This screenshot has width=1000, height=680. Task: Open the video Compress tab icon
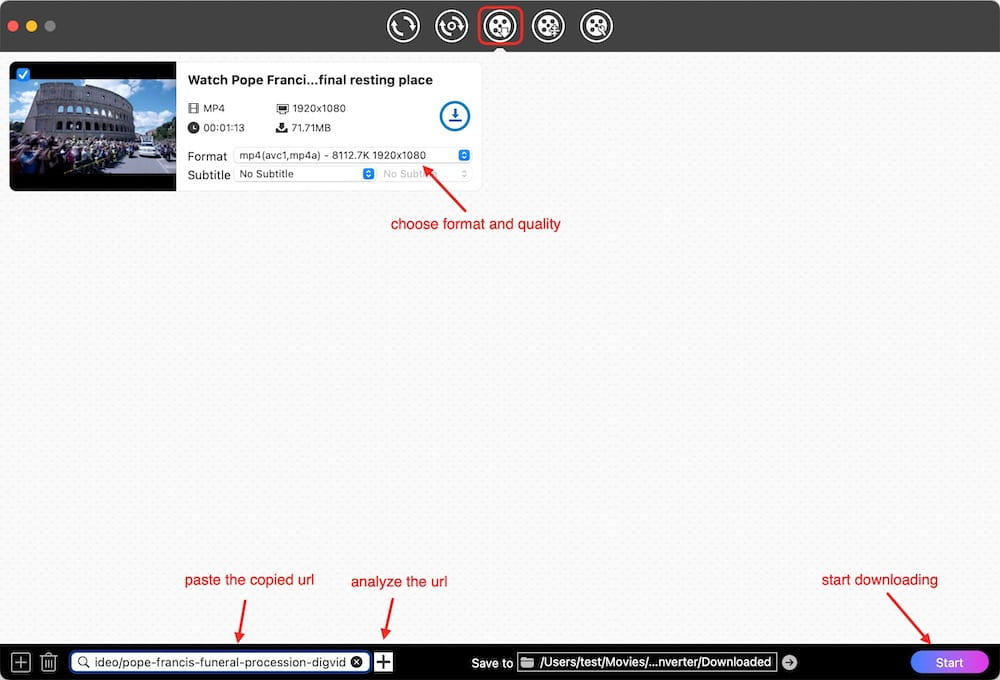[548, 26]
